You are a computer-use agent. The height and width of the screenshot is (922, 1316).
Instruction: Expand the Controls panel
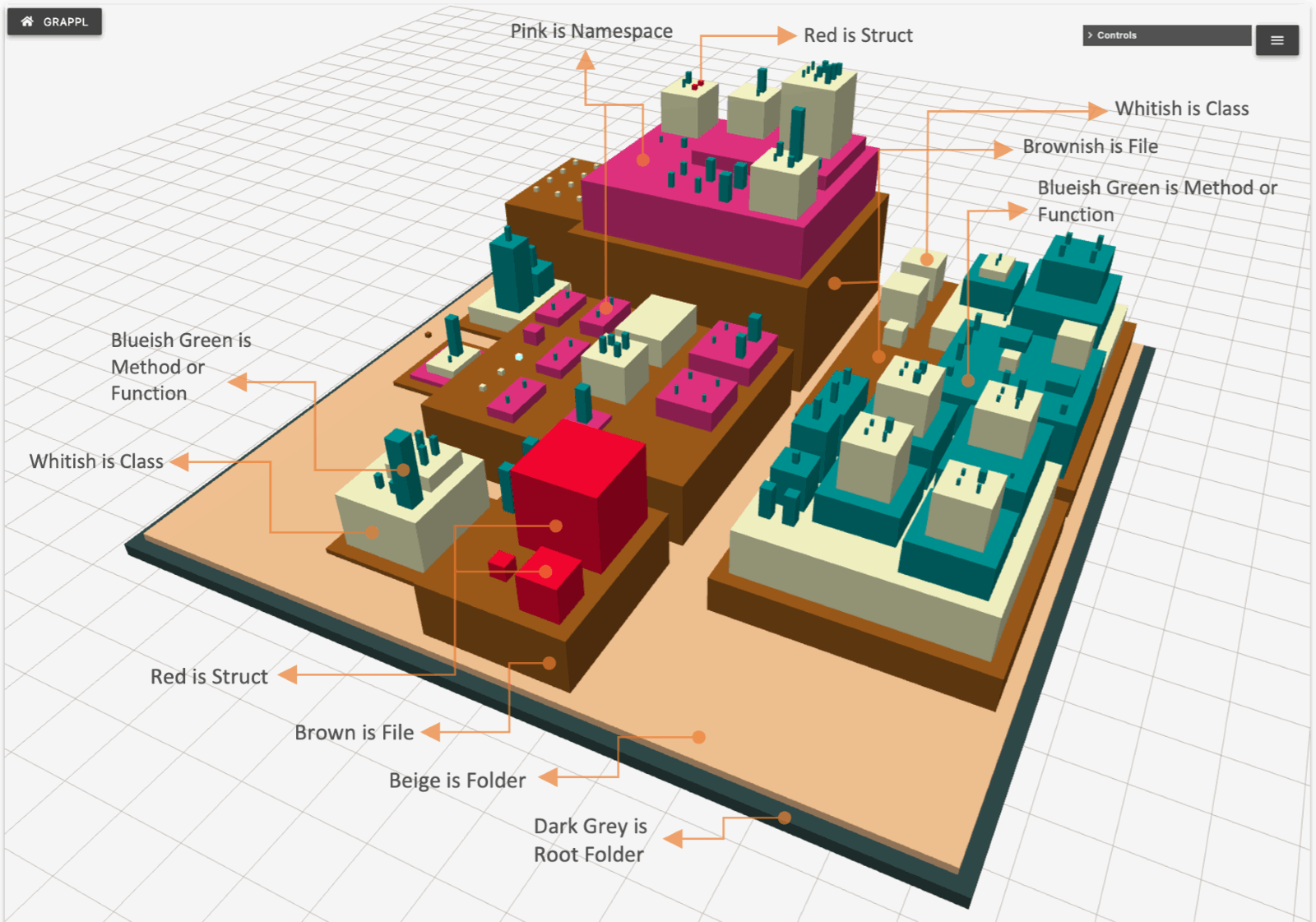[1165, 35]
